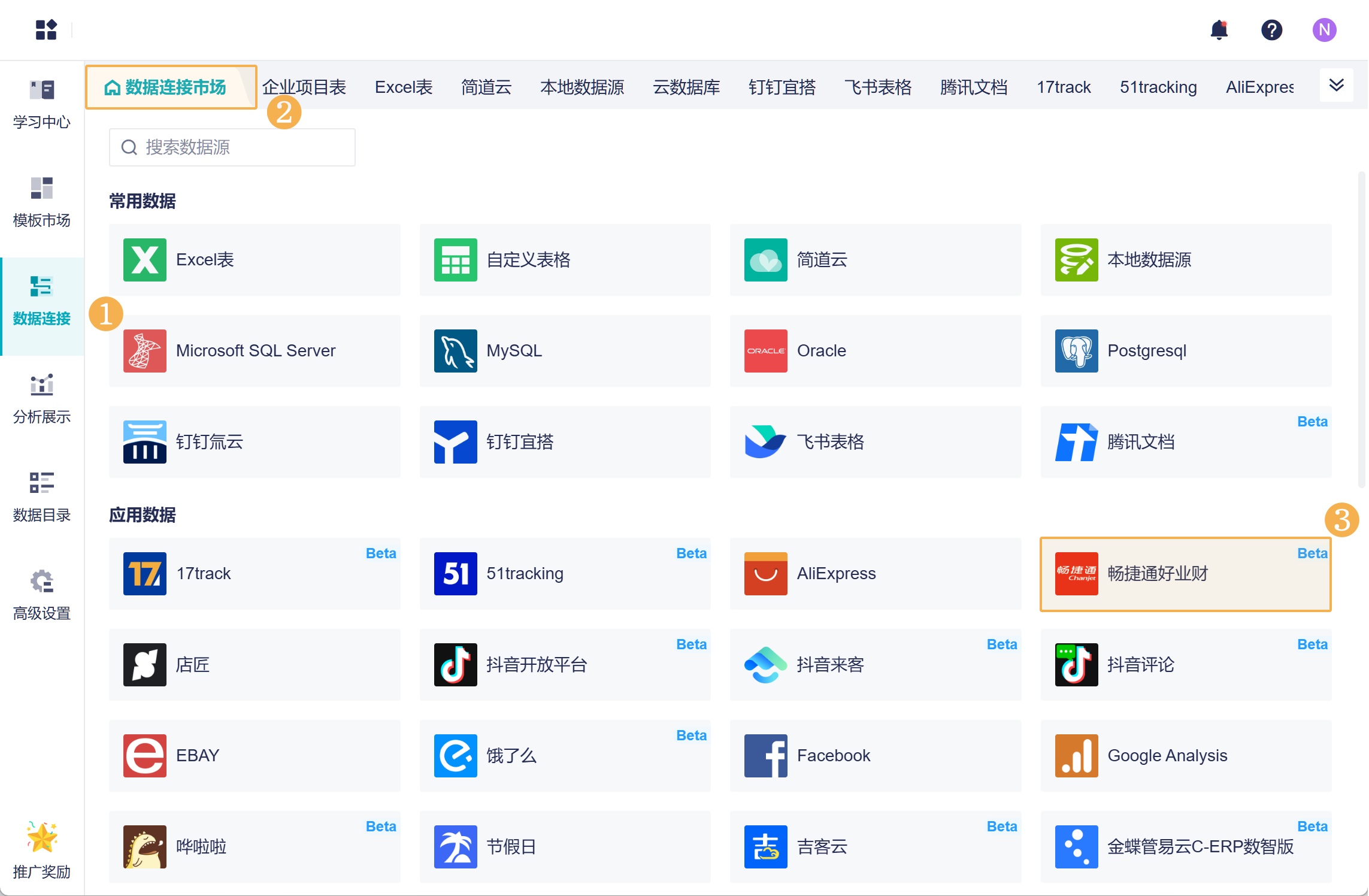Select the MySQL data source

(x=564, y=351)
